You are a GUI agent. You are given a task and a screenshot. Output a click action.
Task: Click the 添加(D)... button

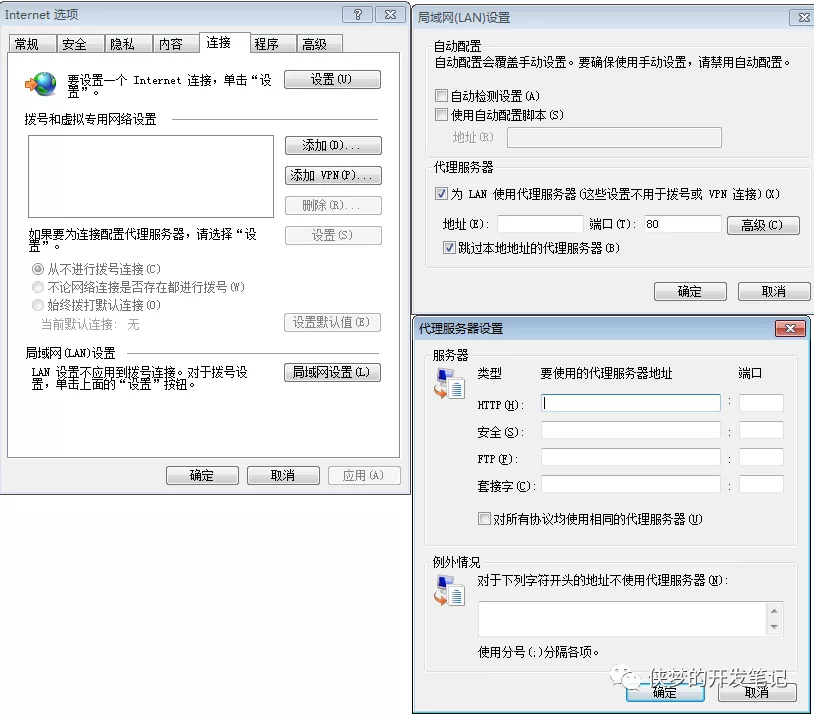pos(333,145)
